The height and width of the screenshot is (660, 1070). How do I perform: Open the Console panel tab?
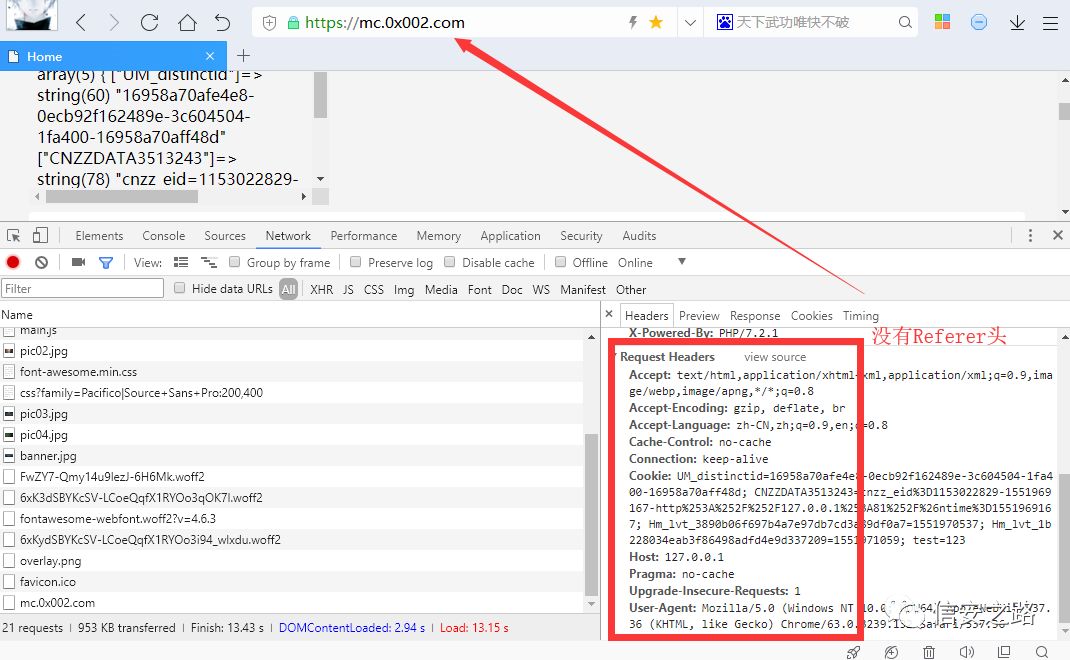click(164, 235)
